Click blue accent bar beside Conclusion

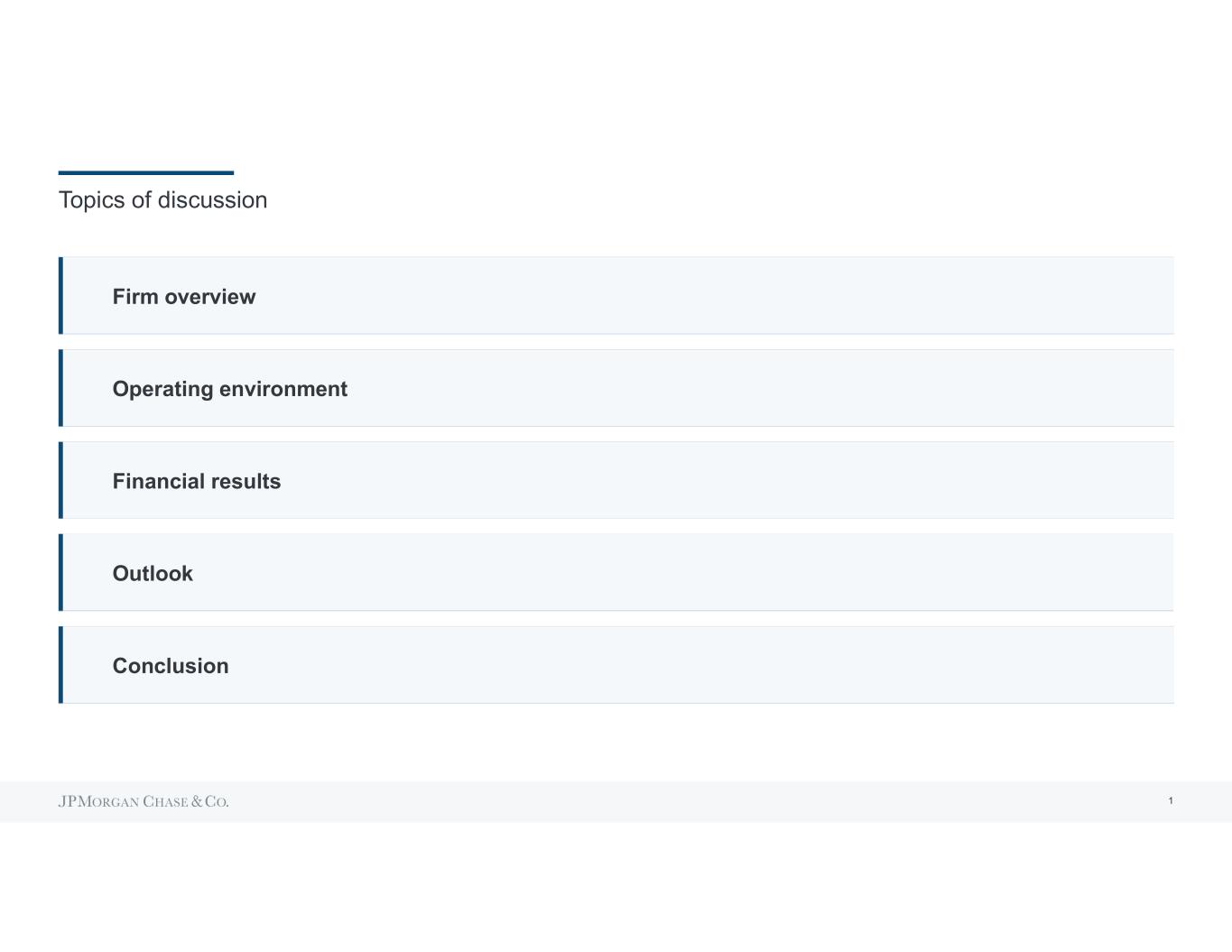[x=61, y=665]
